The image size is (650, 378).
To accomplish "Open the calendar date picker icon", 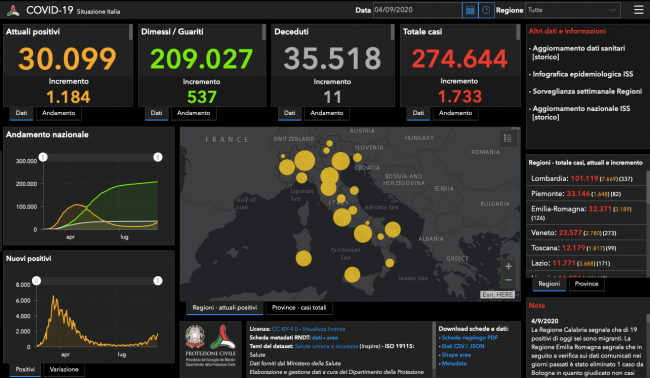I will (470, 10).
